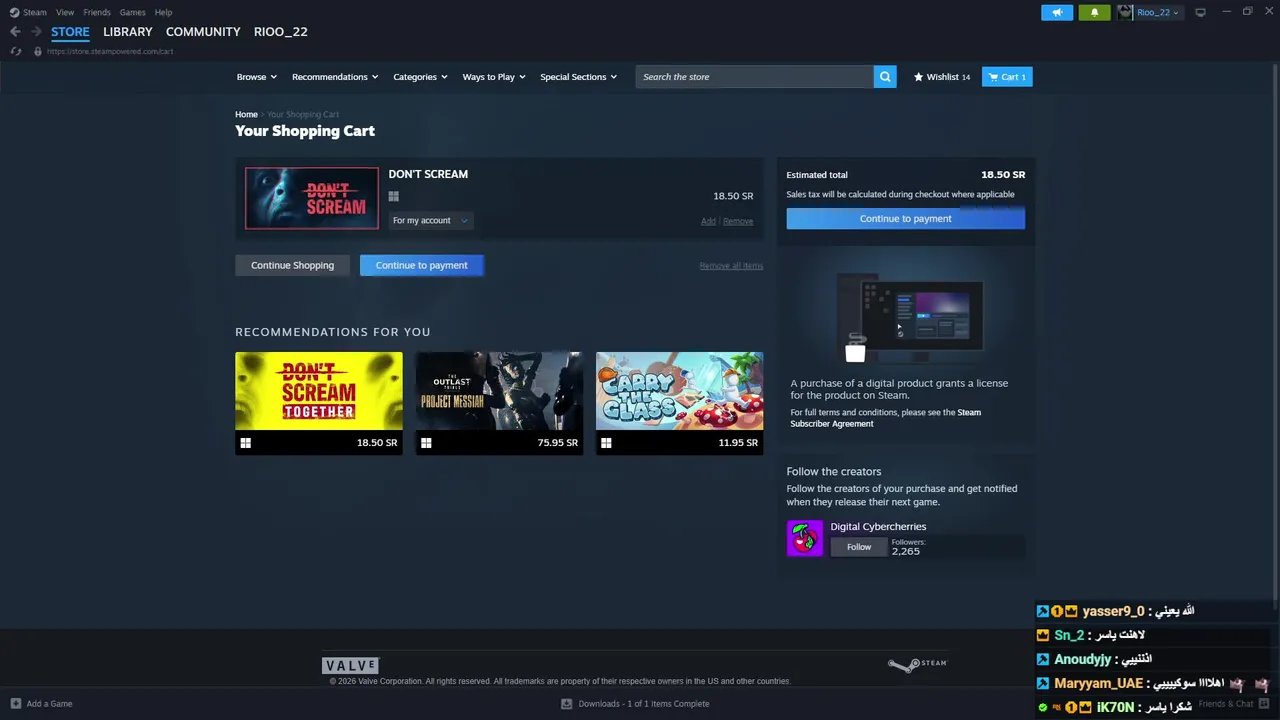Image resolution: width=1280 pixels, height=720 pixels.
Task: Open the Steam Subscriber Agreement link
Action: [885, 418]
